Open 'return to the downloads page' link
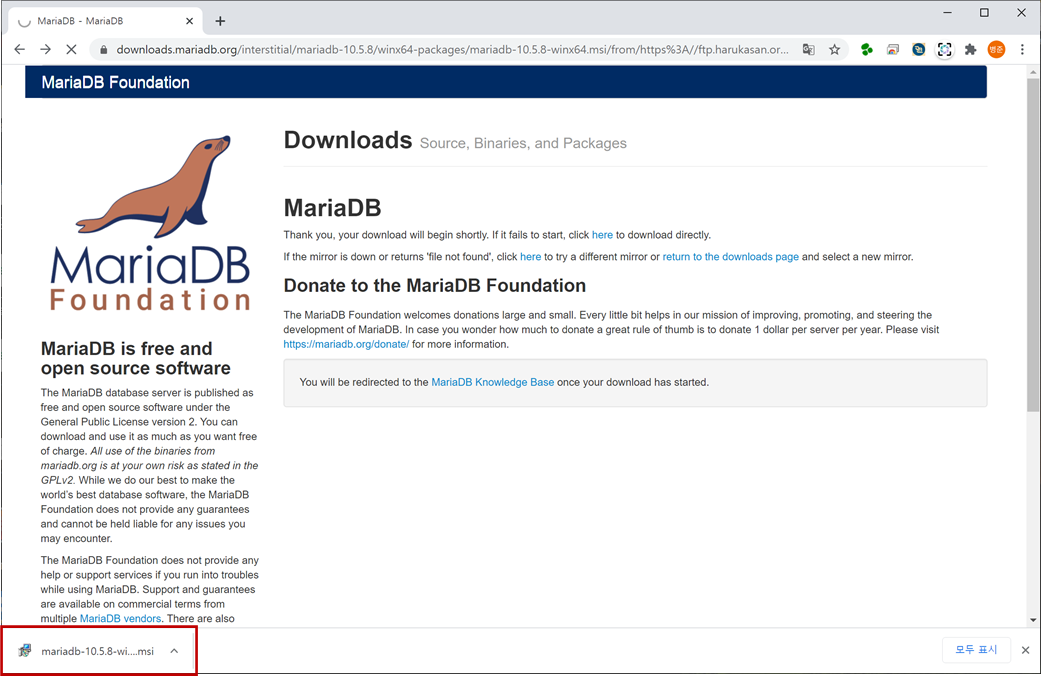 click(x=730, y=257)
